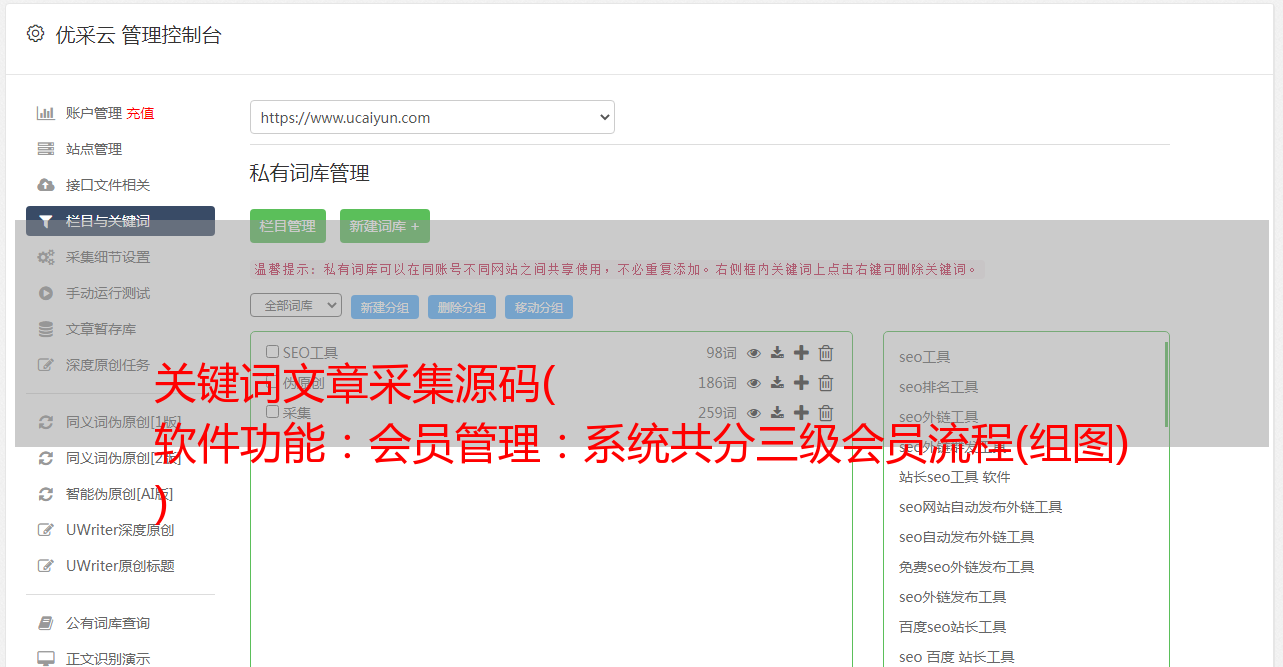1283x667 pixels.
Task: Open UWriter深度原创 in the sidebar
Action: pyautogui.click(x=120, y=530)
